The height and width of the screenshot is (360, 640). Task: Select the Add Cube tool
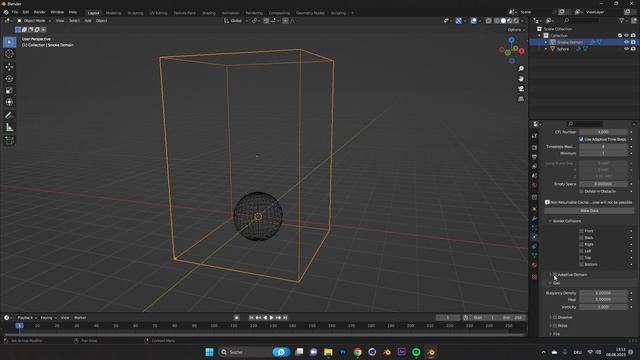(9, 140)
